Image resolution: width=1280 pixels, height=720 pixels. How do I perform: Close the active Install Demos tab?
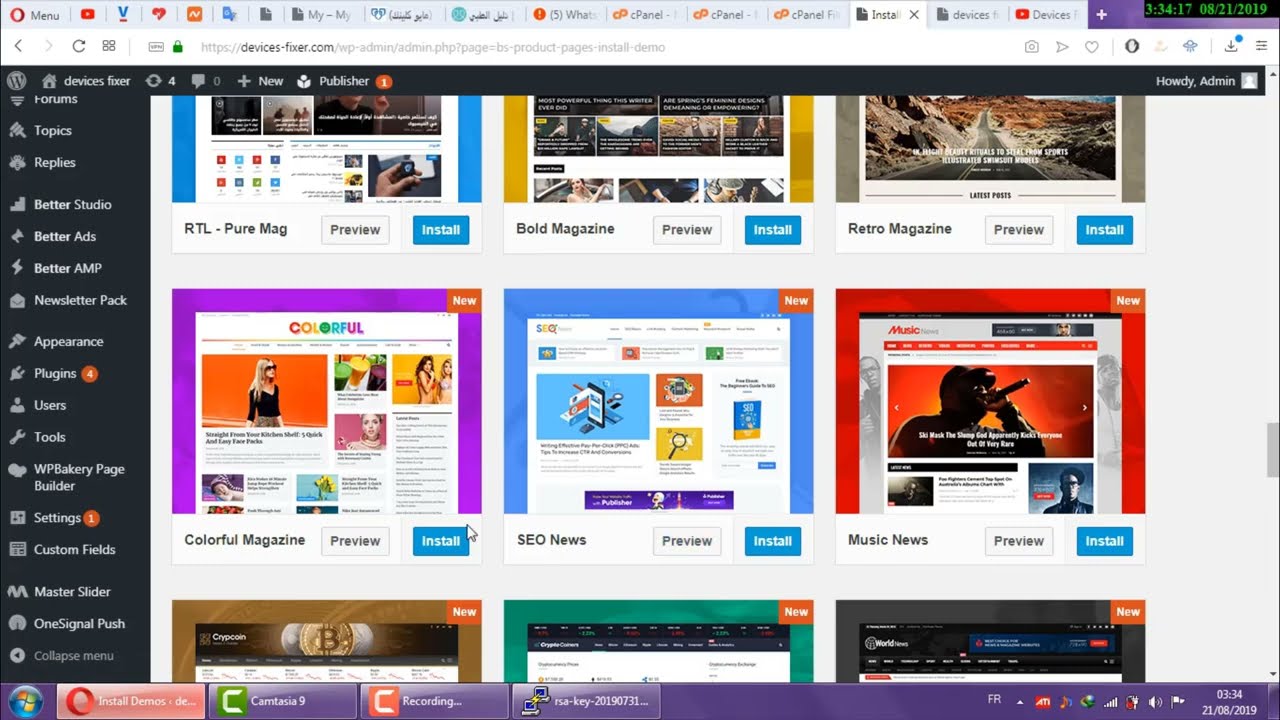(x=913, y=15)
